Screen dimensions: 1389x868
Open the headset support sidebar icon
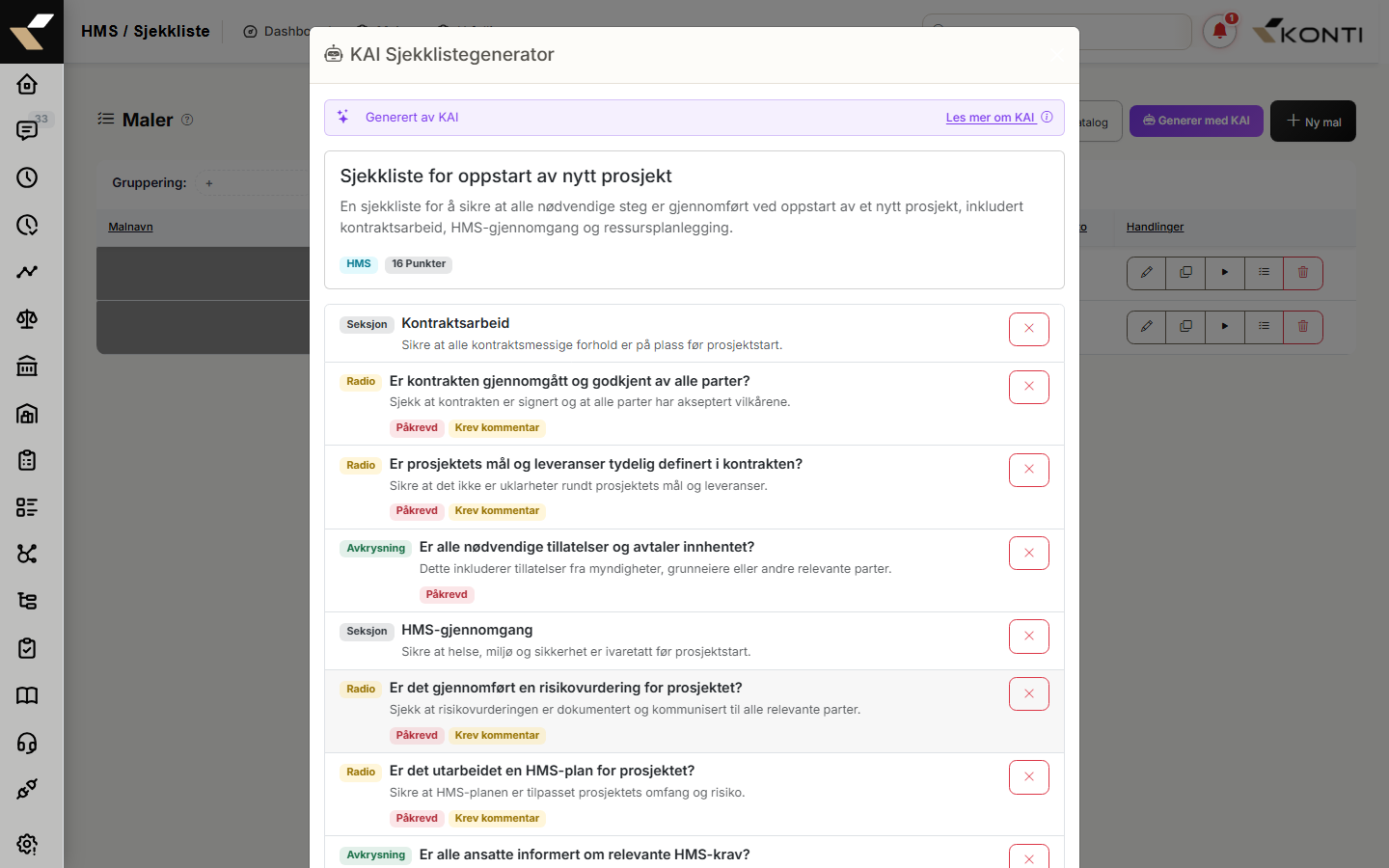[27, 743]
